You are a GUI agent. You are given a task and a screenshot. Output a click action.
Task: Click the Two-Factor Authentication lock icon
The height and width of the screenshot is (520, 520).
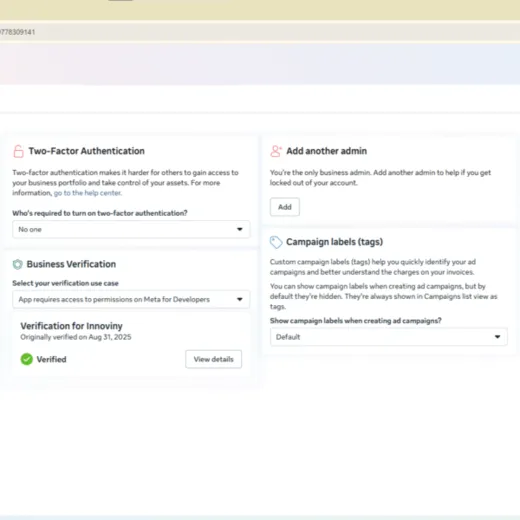[x=18, y=151]
